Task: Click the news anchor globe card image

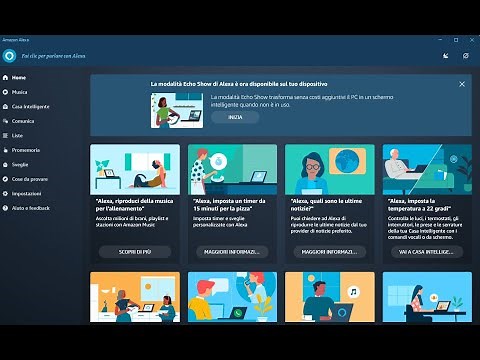Action: [330, 169]
